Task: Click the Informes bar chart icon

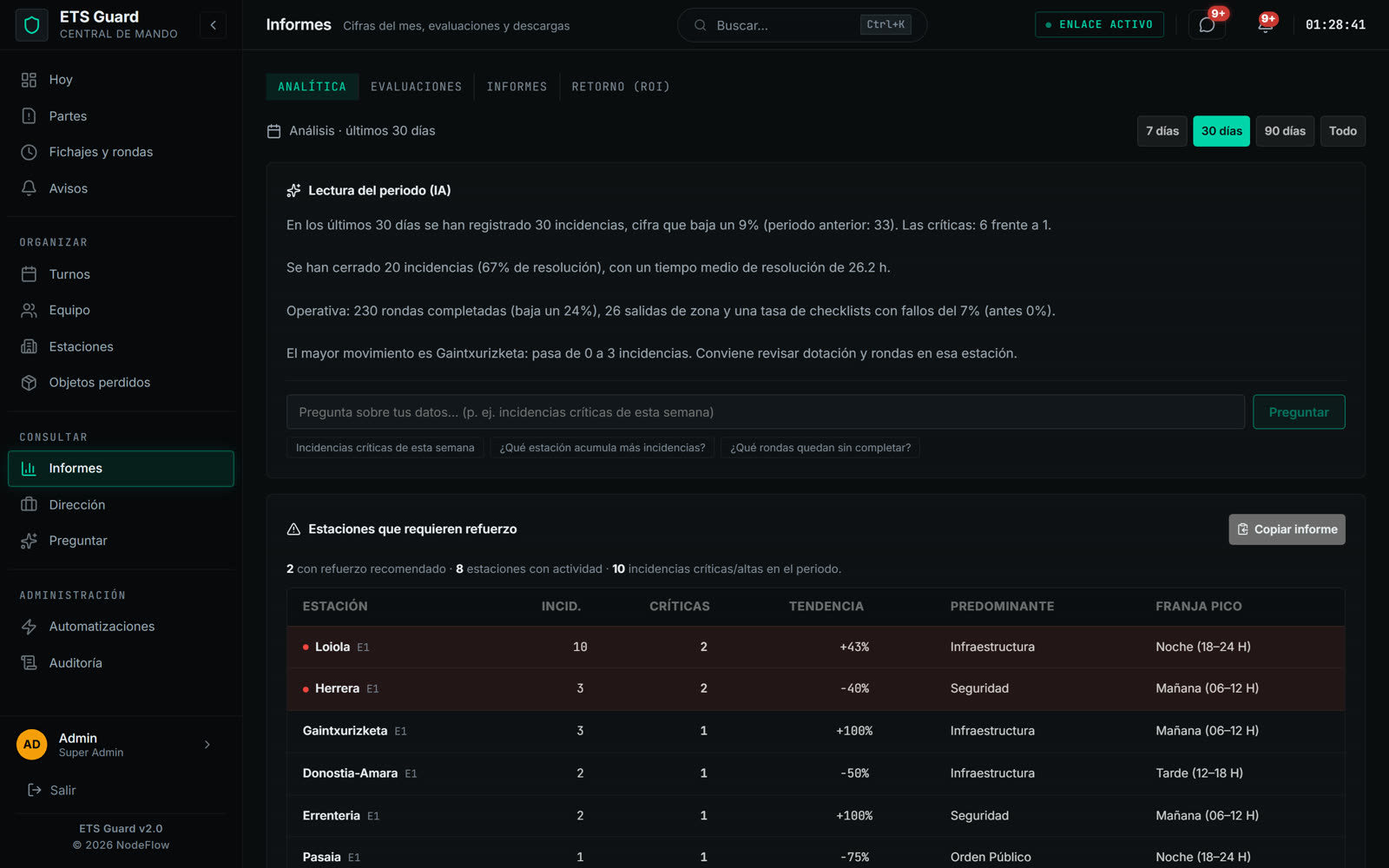Action: [x=29, y=469]
